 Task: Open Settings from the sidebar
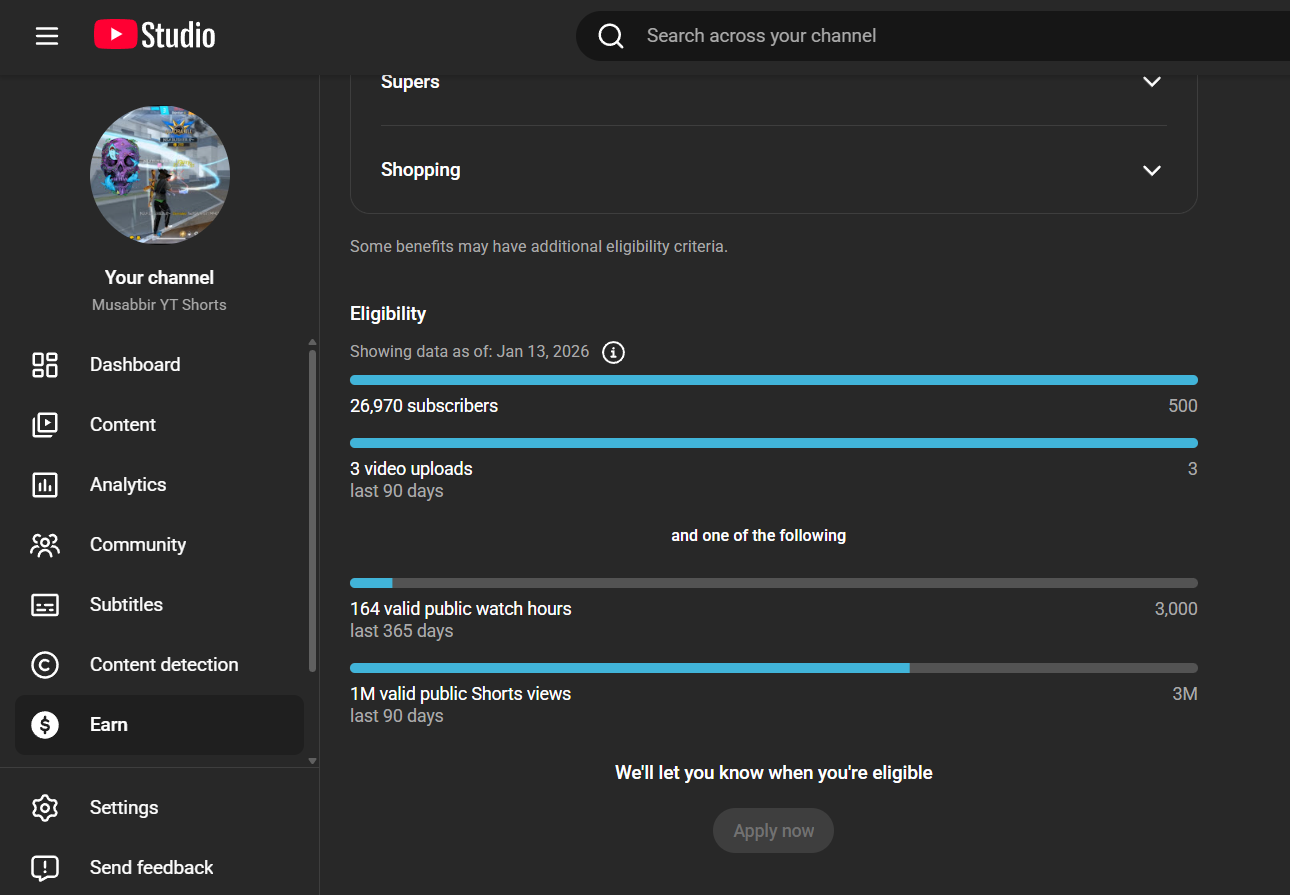(x=124, y=808)
